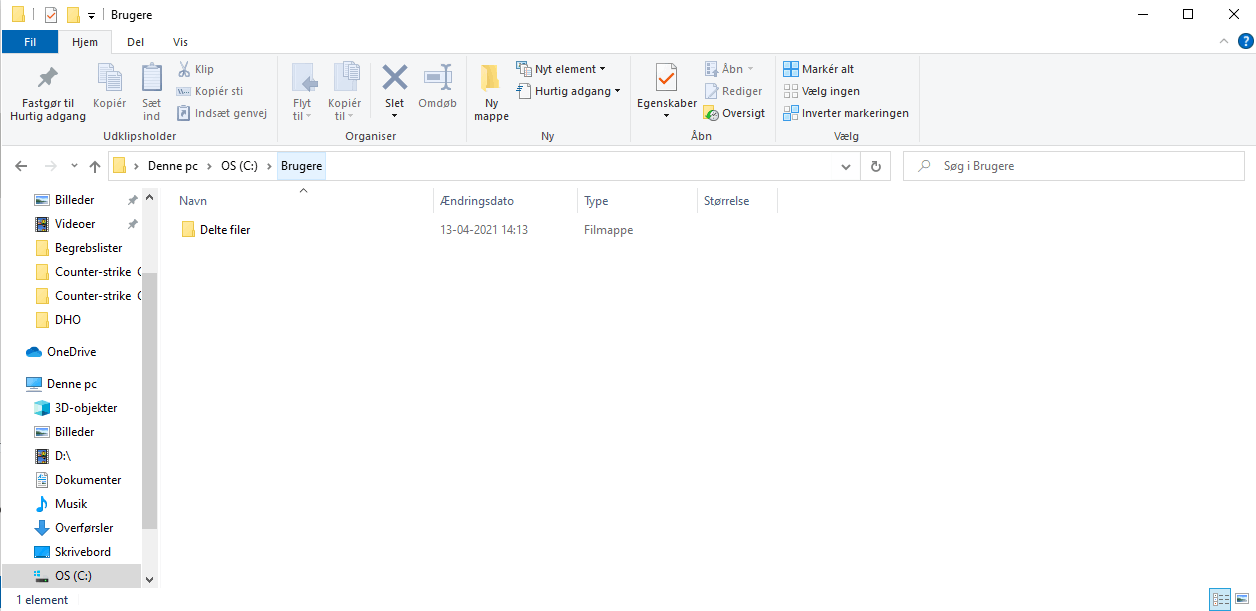Screen dimensions: 1256x611
Task: Click the Klip scissors button
Action: click(x=196, y=69)
